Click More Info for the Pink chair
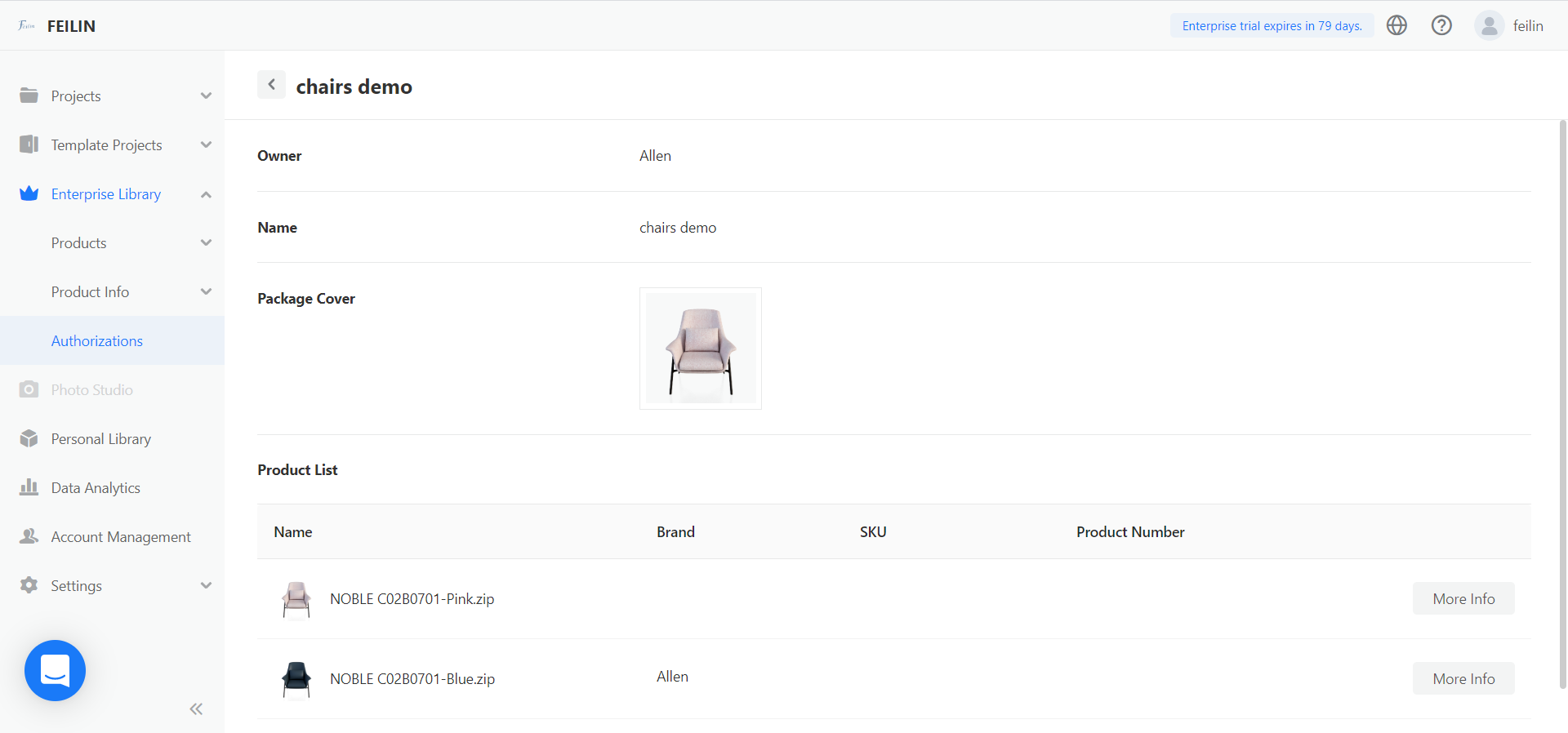Viewport: 1568px width, 733px height. click(x=1463, y=598)
